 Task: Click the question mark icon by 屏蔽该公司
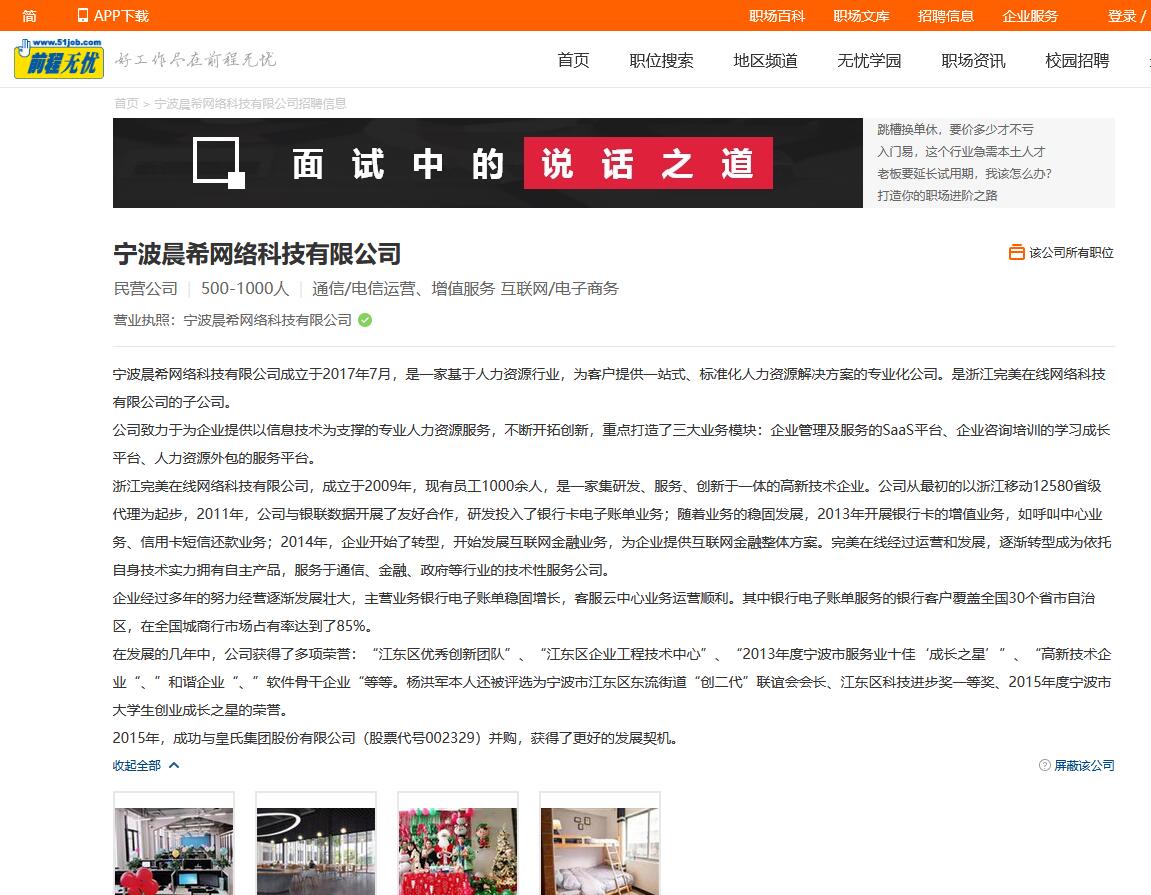[x=1044, y=765]
